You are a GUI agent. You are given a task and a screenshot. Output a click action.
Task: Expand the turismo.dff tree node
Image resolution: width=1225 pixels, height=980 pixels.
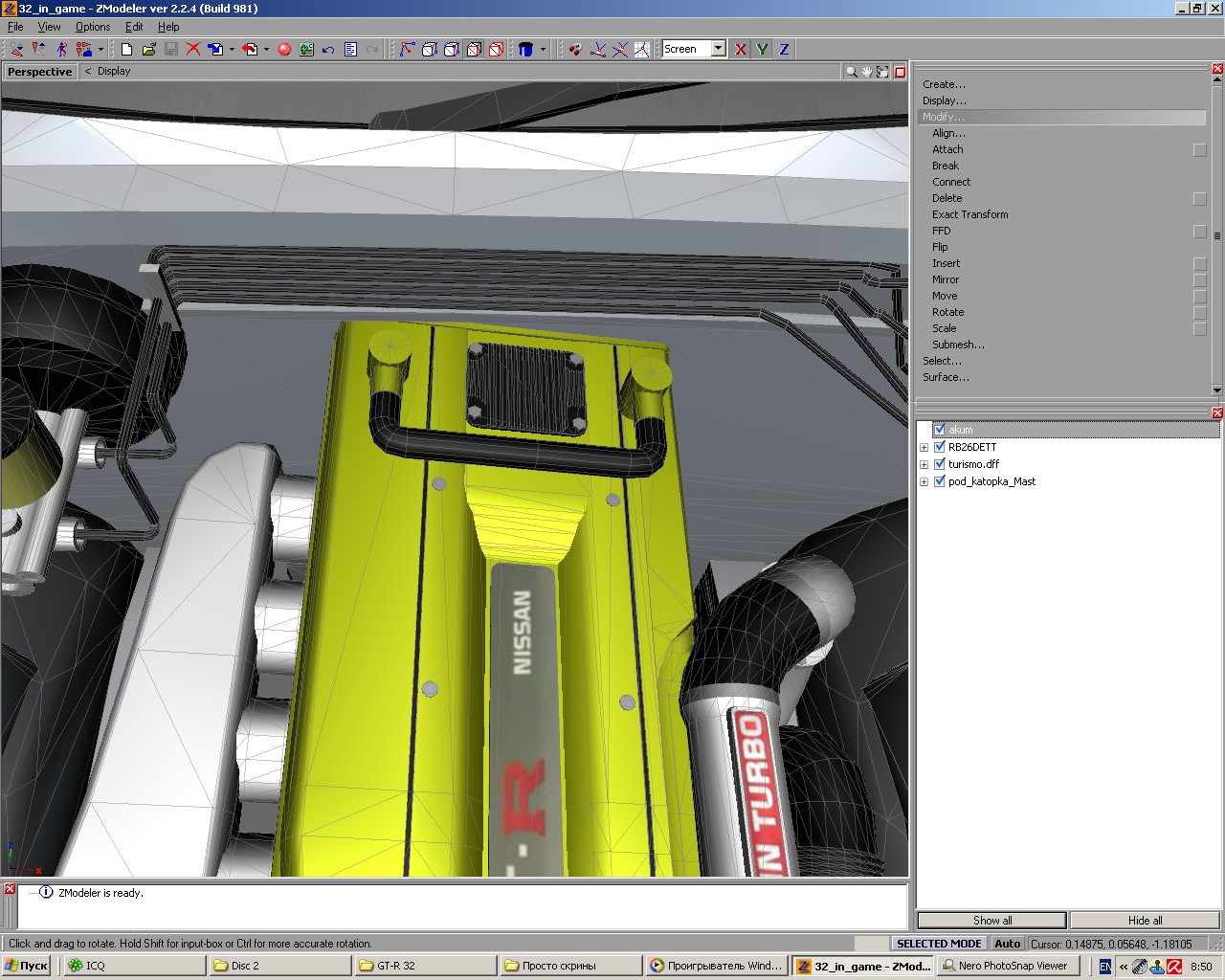click(x=924, y=465)
